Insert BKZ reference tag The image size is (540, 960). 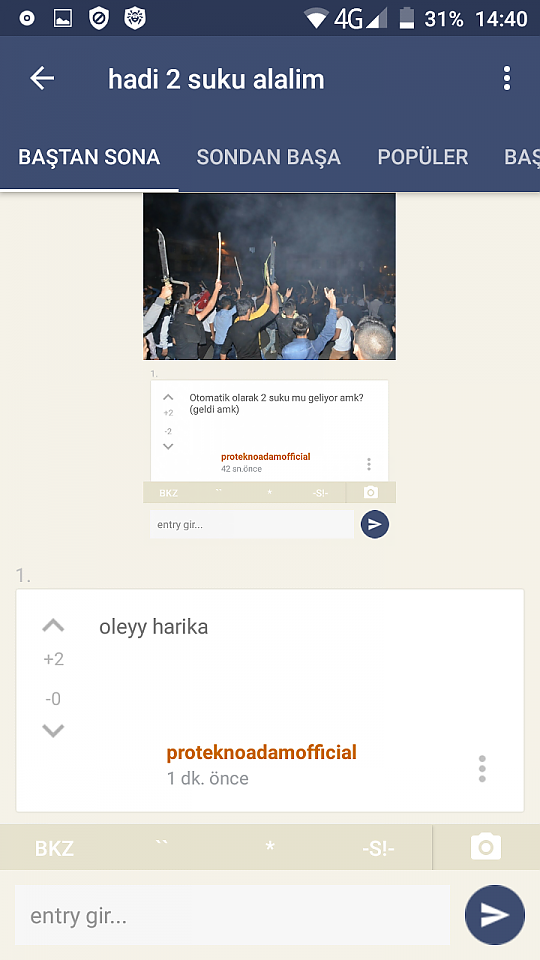click(54, 849)
